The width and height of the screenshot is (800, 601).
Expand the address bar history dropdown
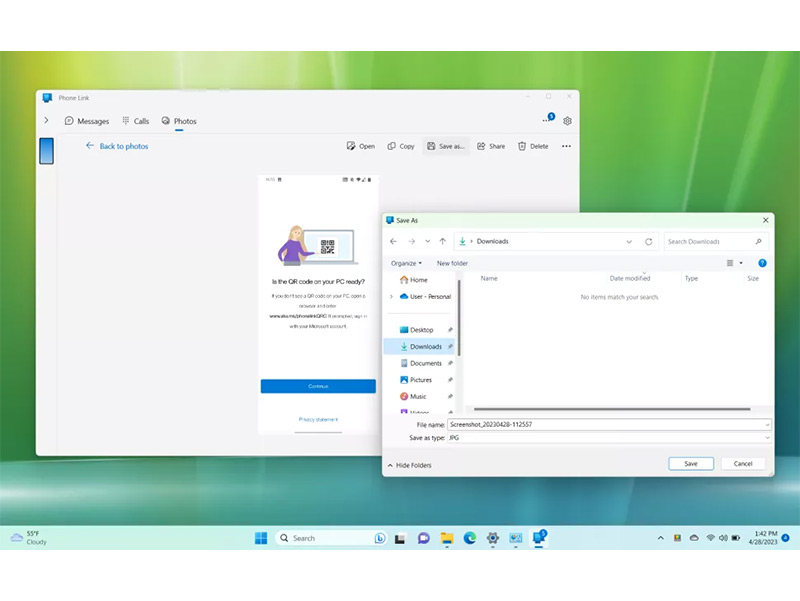tap(629, 242)
